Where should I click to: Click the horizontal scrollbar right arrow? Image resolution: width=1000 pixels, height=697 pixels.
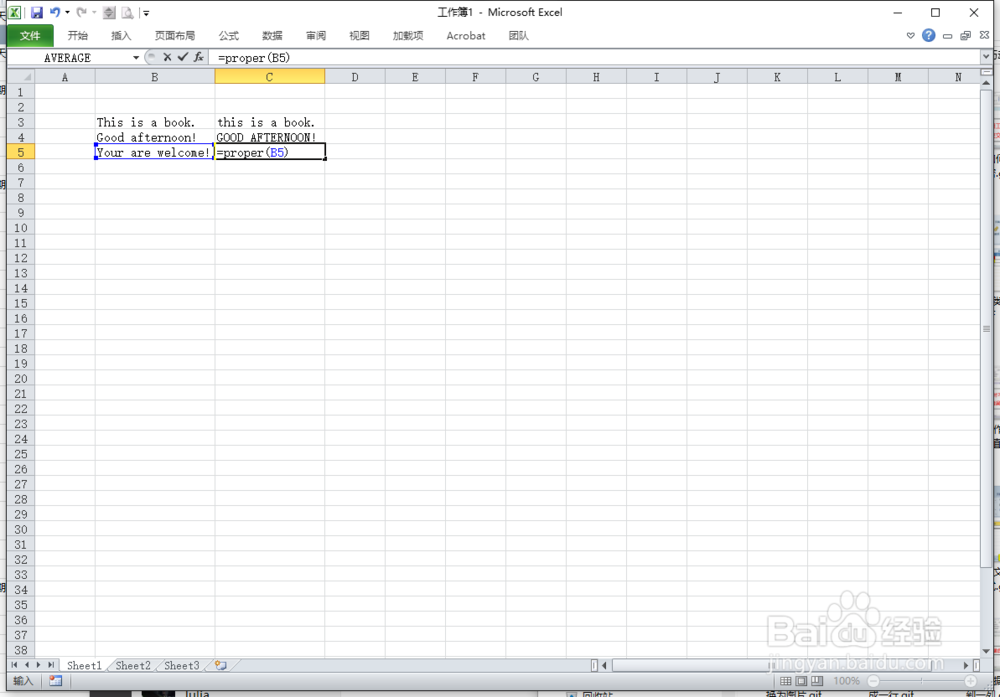pyautogui.click(x=966, y=665)
